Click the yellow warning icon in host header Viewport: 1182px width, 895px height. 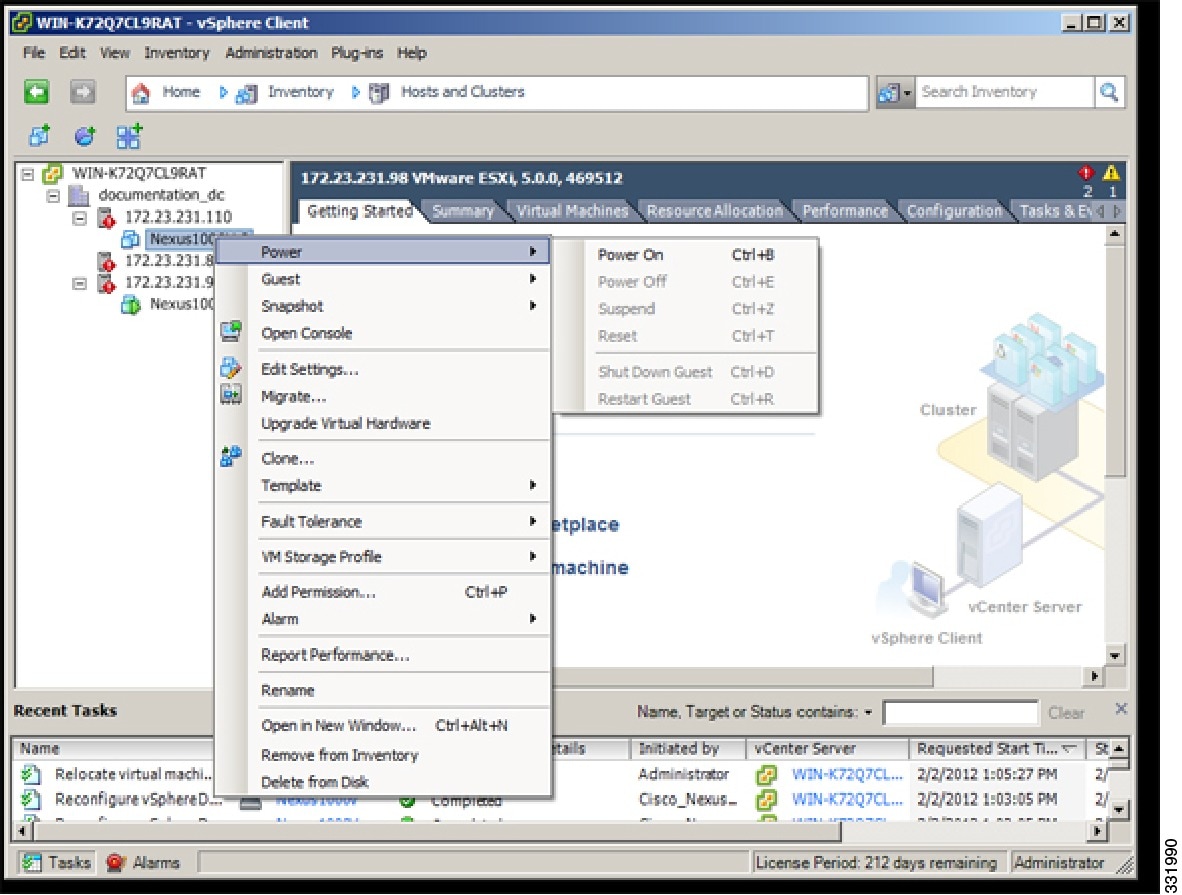1111,173
